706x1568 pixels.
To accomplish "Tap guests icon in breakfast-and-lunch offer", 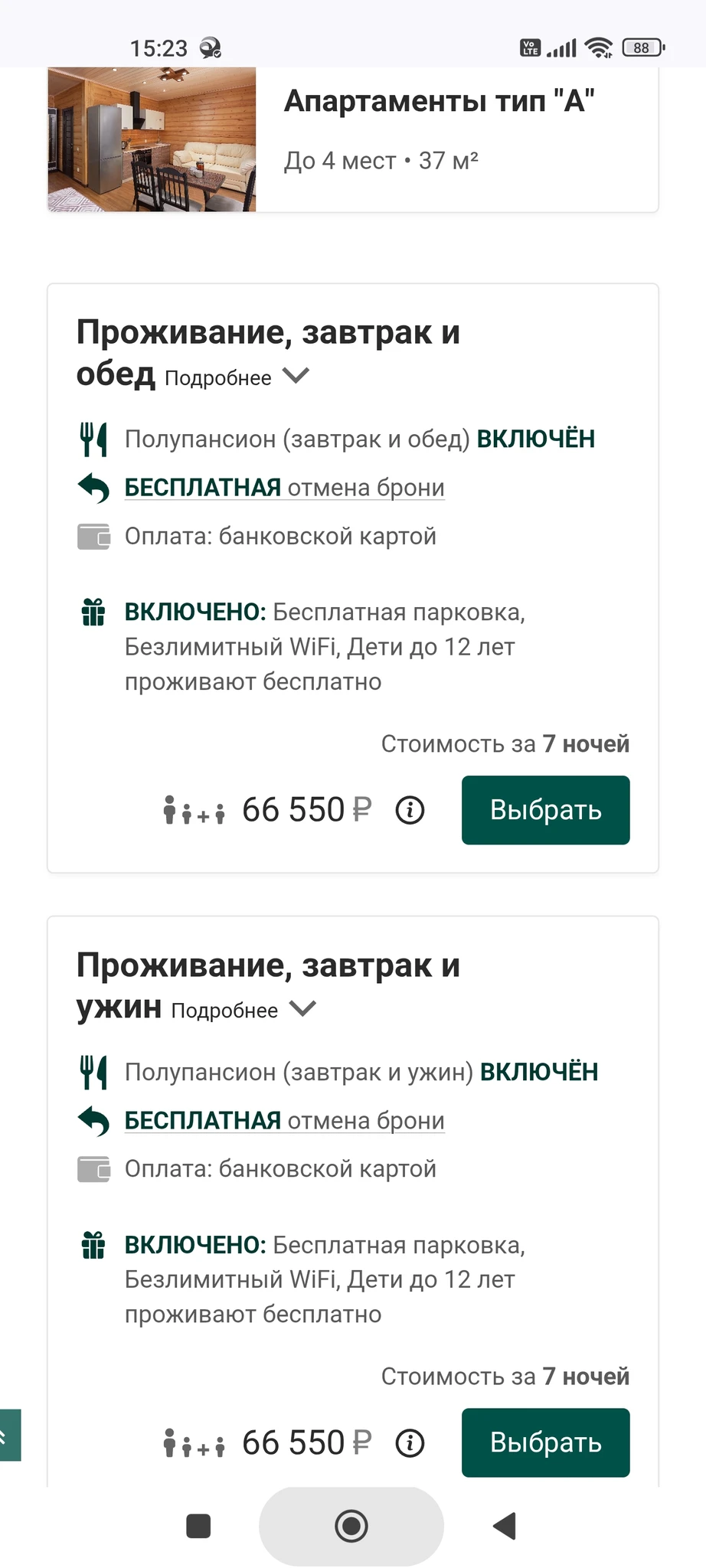I will coord(194,810).
